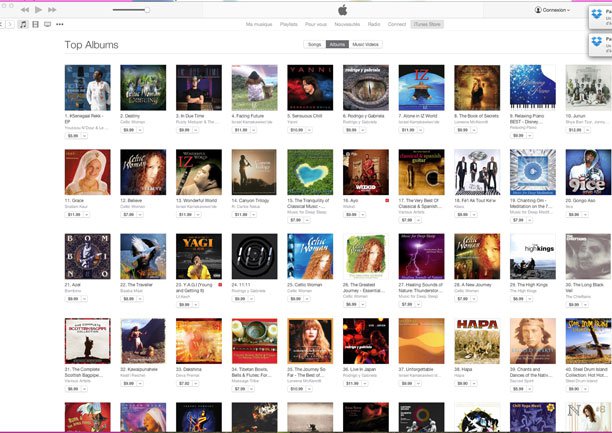This screenshot has width=612, height=433.
Task: Click the Apple logo in status area
Action: click(x=343, y=10)
